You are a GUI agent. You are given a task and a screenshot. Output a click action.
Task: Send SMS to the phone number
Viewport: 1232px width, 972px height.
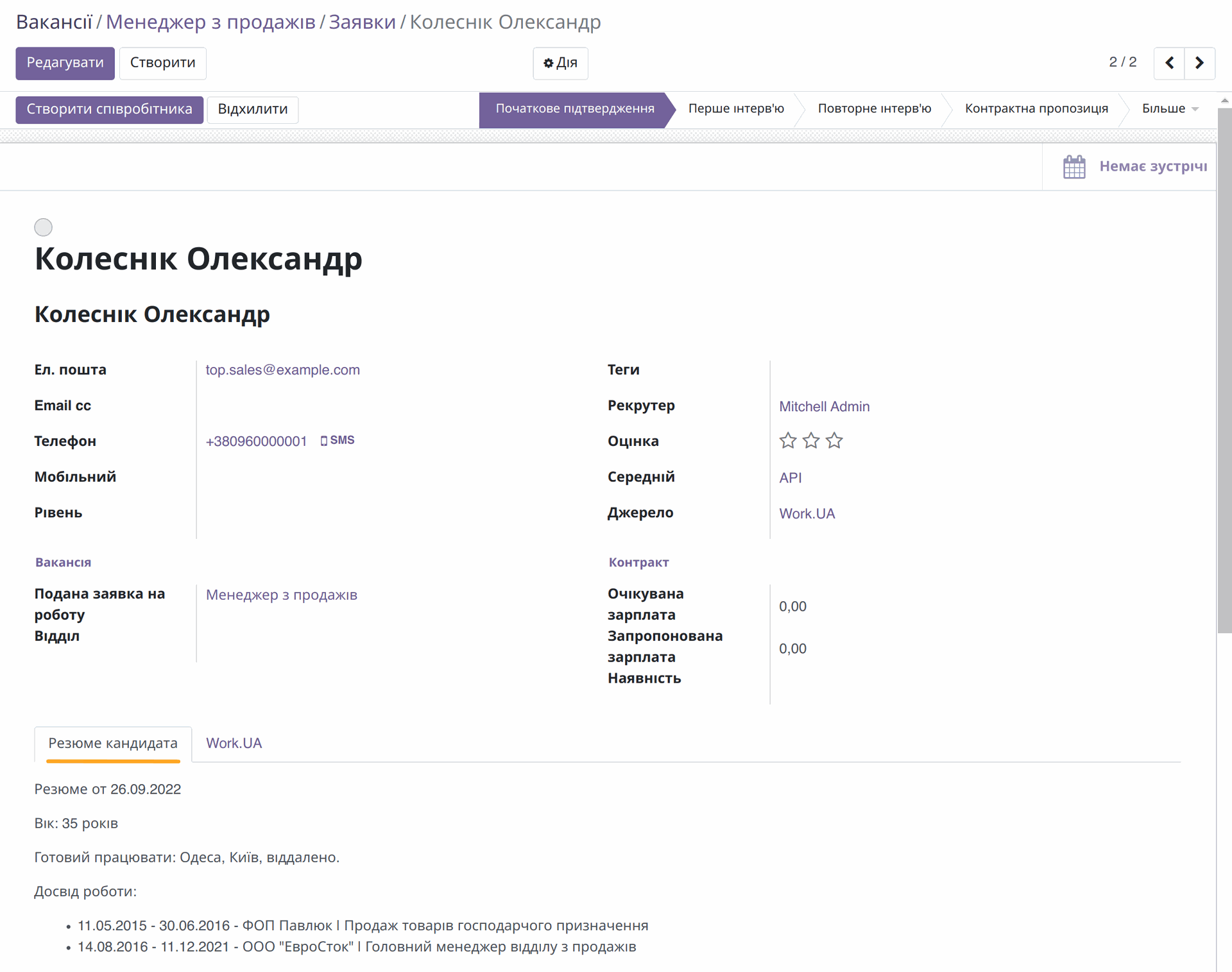point(338,441)
